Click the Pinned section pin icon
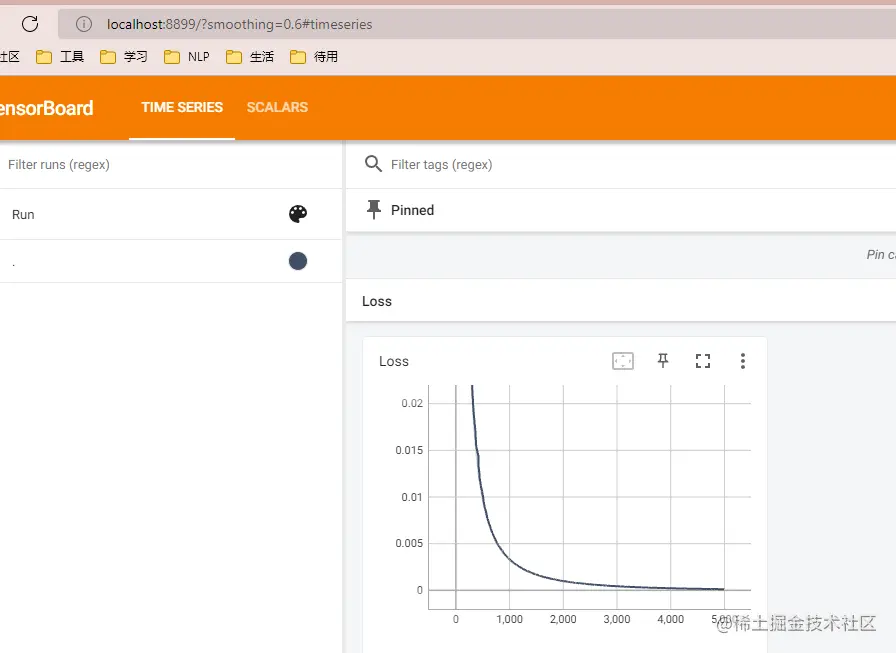Viewport: 896px width, 653px height. click(374, 210)
